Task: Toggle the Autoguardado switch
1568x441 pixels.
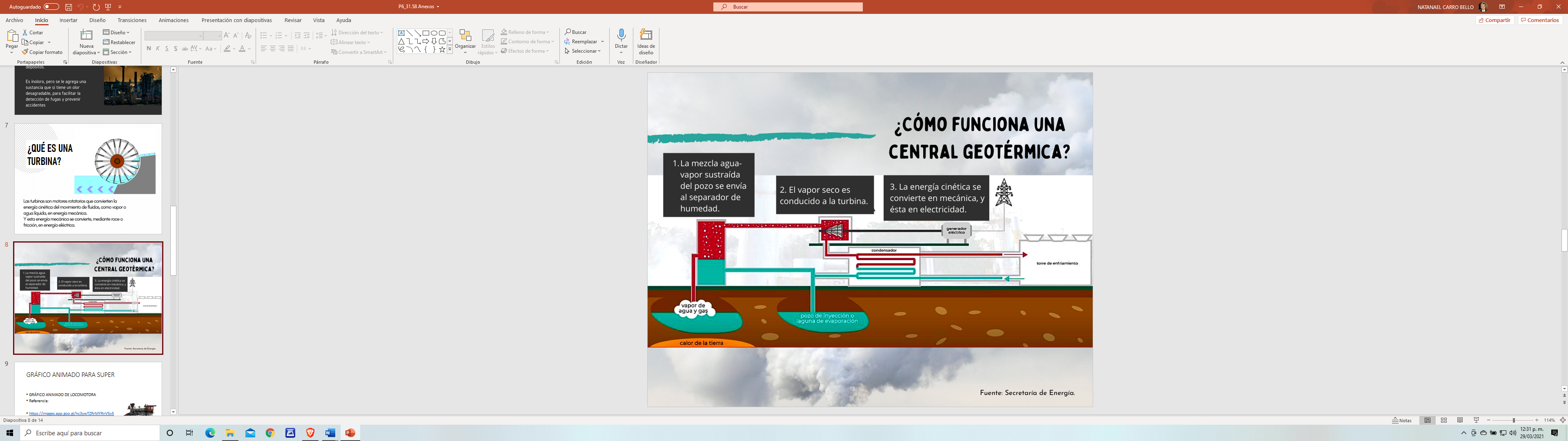Action: (x=52, y=7)
